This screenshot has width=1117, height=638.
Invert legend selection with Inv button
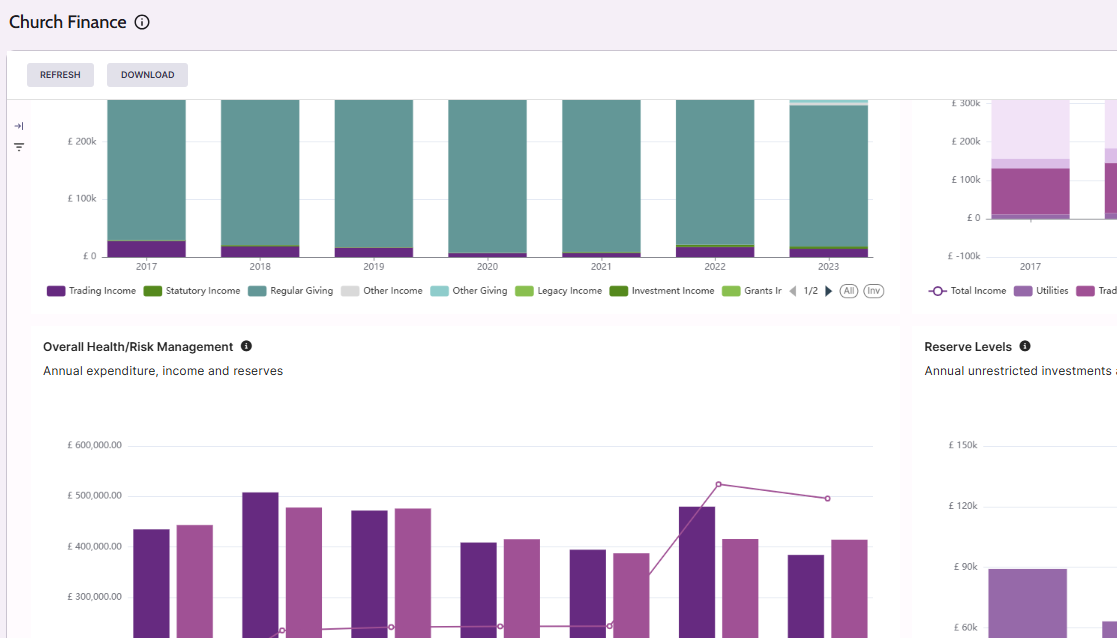click(x=873, y=291)
